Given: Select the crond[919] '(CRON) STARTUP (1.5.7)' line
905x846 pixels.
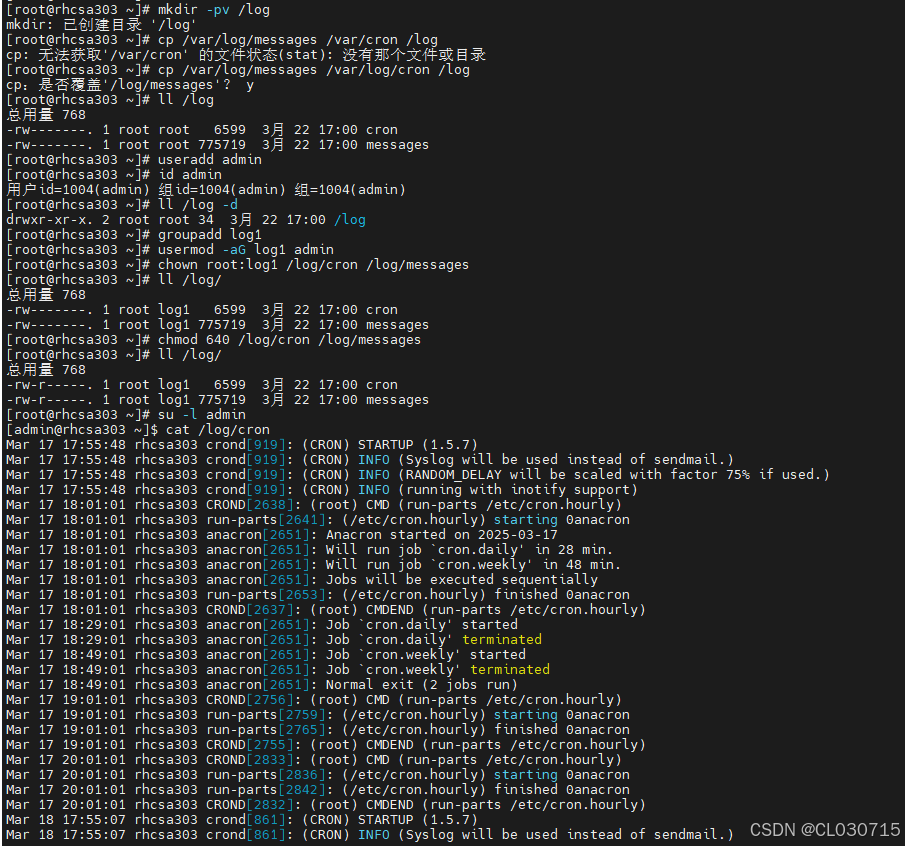Looking at the screenshot, I should point(242,445).
